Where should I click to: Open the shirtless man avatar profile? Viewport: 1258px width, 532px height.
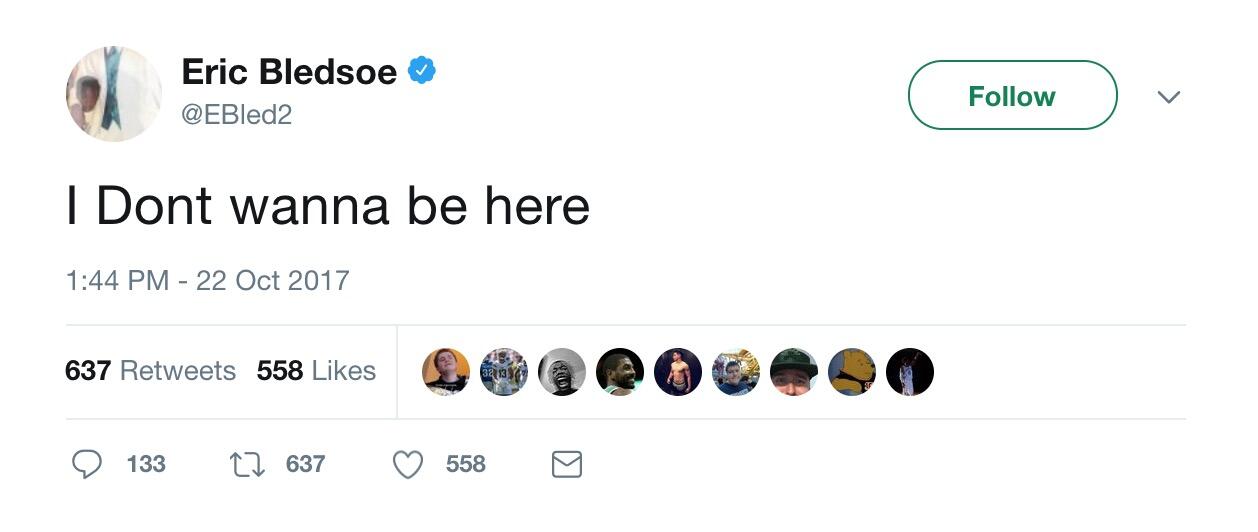(x=678, y=372)
